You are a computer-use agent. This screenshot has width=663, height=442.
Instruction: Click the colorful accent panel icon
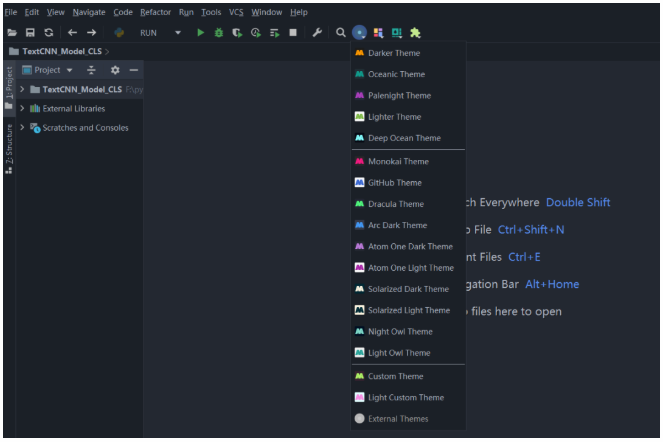click(378, 33)
